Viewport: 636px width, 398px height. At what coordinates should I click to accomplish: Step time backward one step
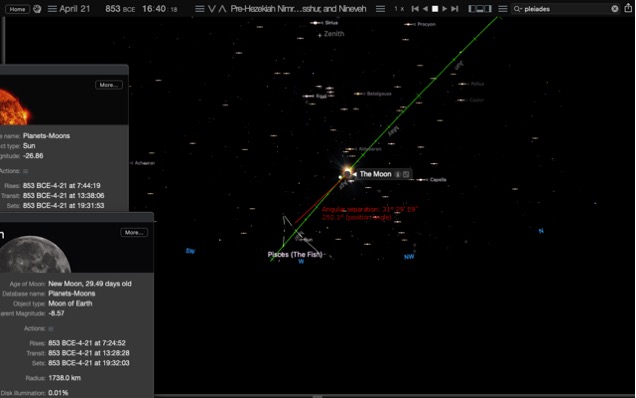tap(415, 9)
